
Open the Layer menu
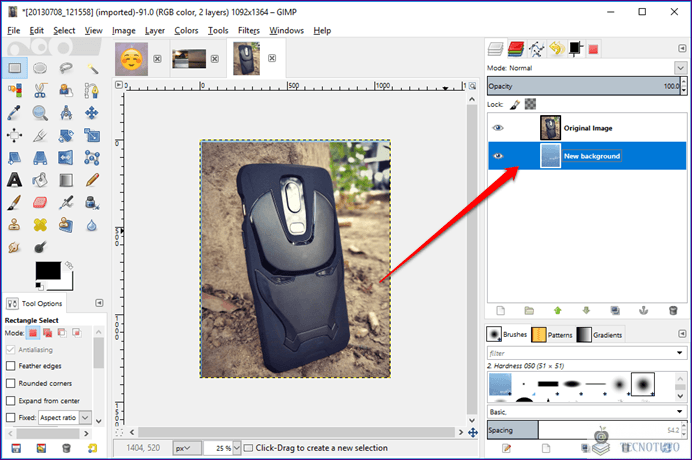(155, 30)
